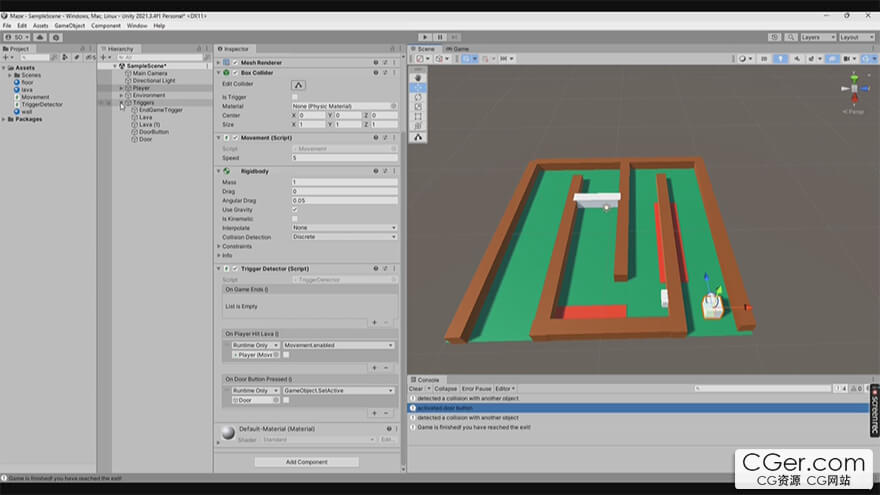This screenshot has width=880, height=495.
Task: Expand the Constraints foldout in Rigidbody
Action: click(219, 246)
